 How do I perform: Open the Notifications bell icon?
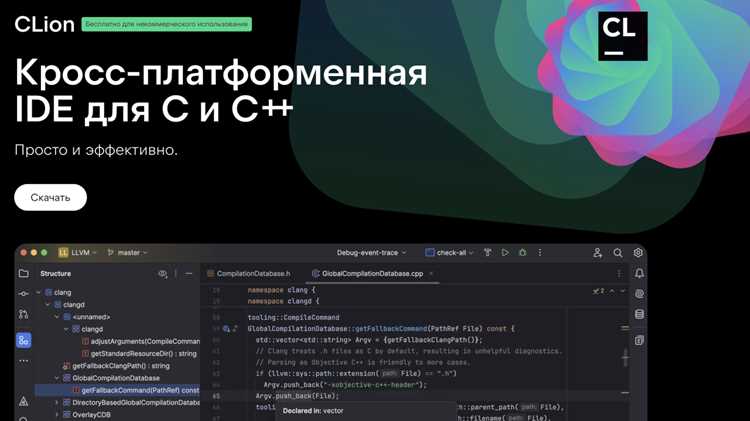coord(639,273)
